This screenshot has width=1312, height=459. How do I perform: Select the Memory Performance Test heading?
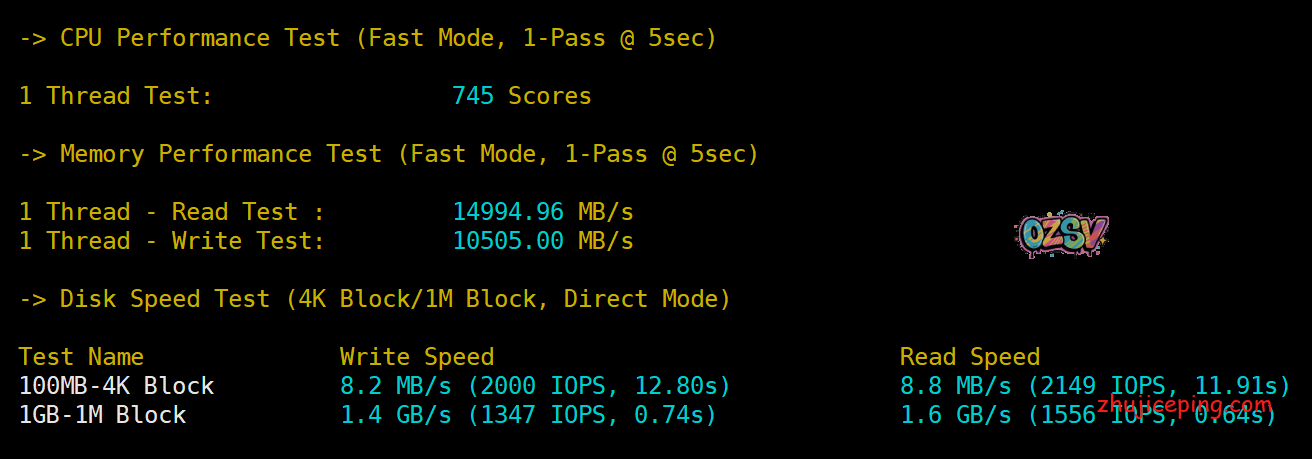[x=389, y=154]
